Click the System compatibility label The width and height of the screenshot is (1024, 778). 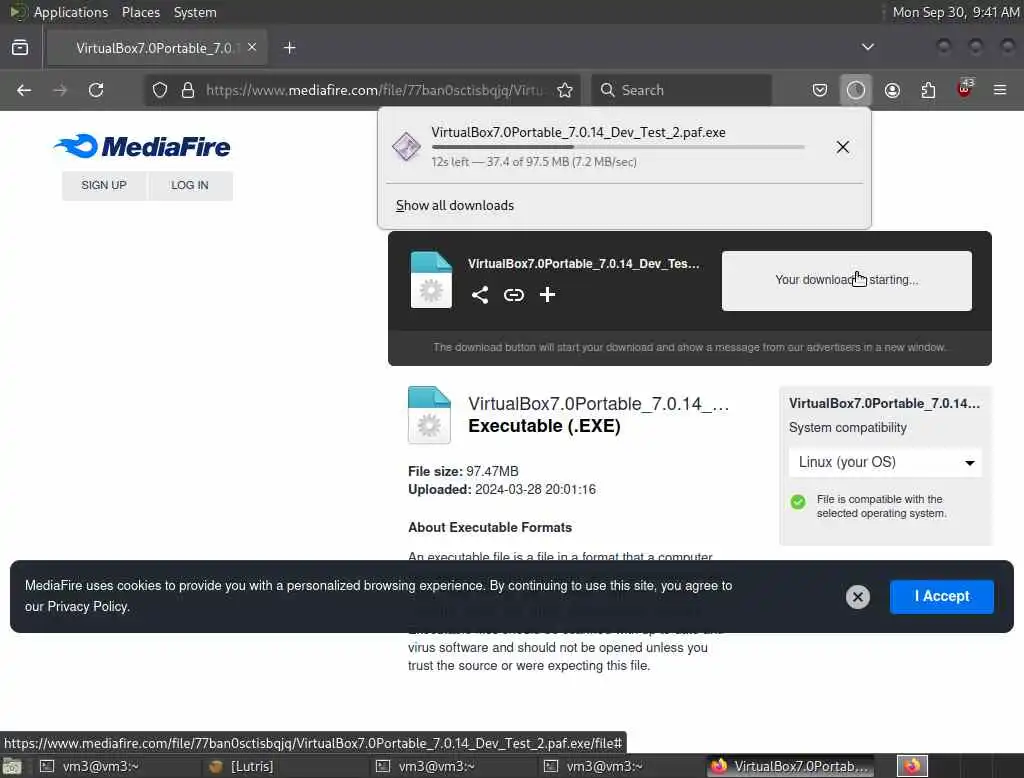pos(848,428)
